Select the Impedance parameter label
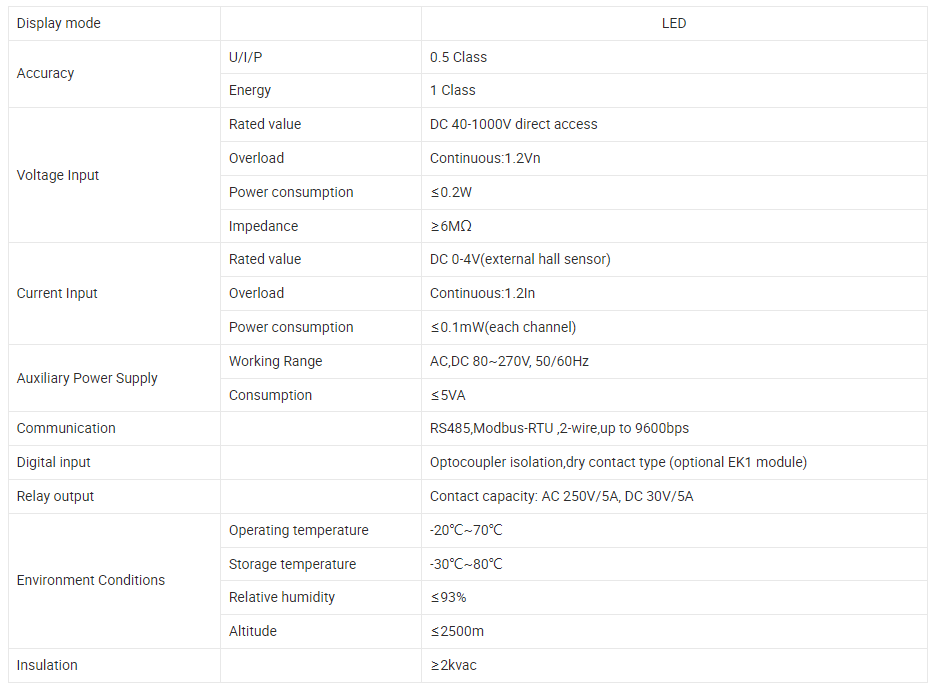This screenshot has height=693, width=934. coord(263,226)
